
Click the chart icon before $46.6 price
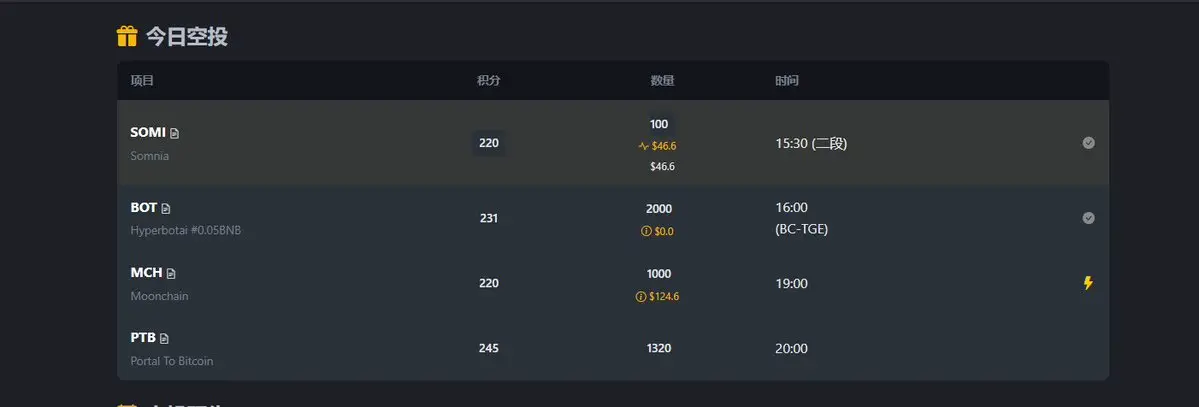point(643,146)
